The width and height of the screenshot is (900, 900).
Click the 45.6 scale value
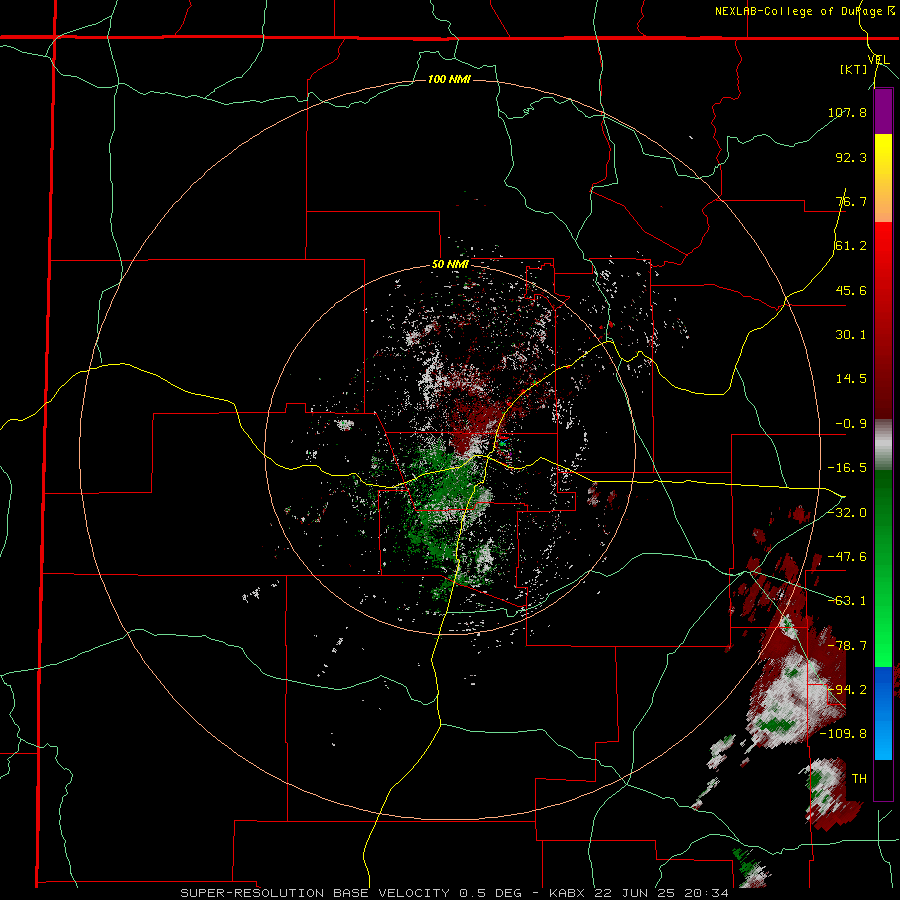coord(851,290)
